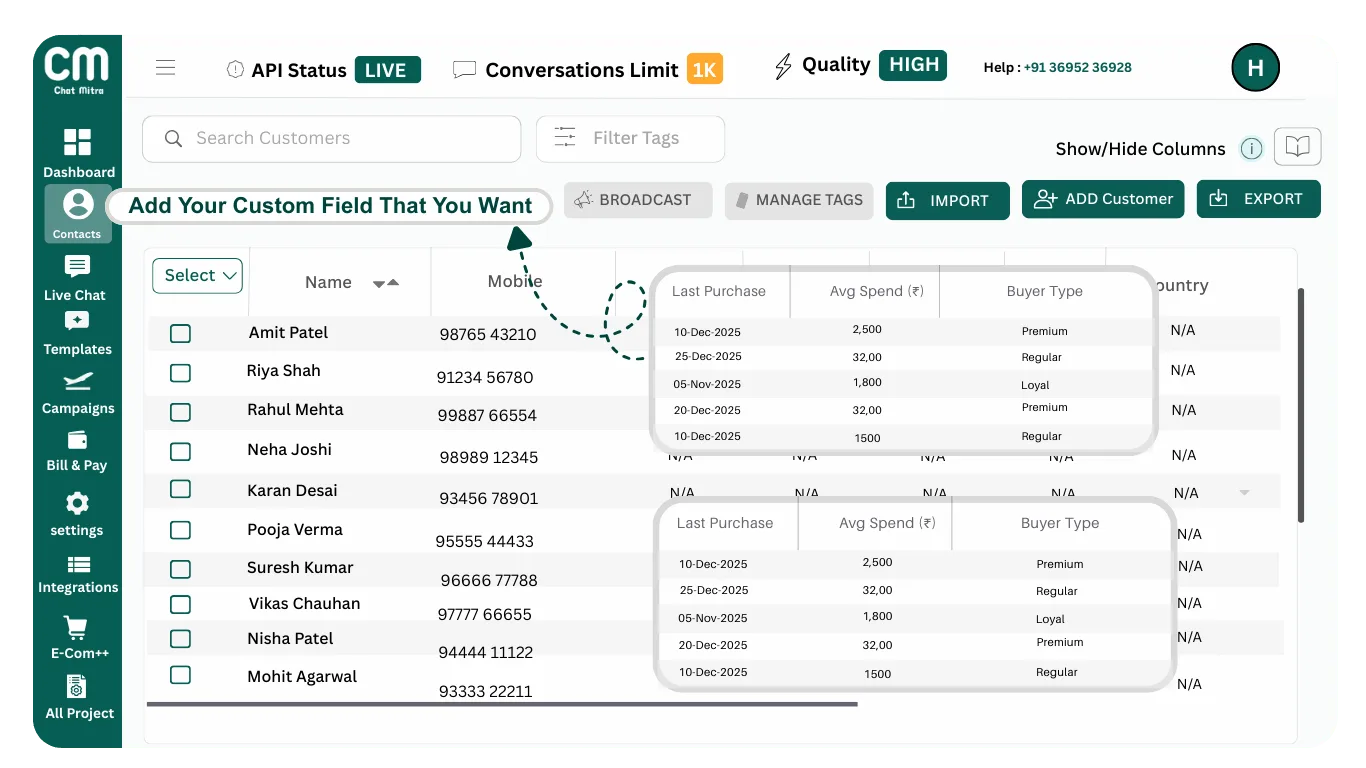Image resolution: width=1366 pixels, height=768 pixels.
Task: Open Settings from the sidebar
Action: click(77, 512)
